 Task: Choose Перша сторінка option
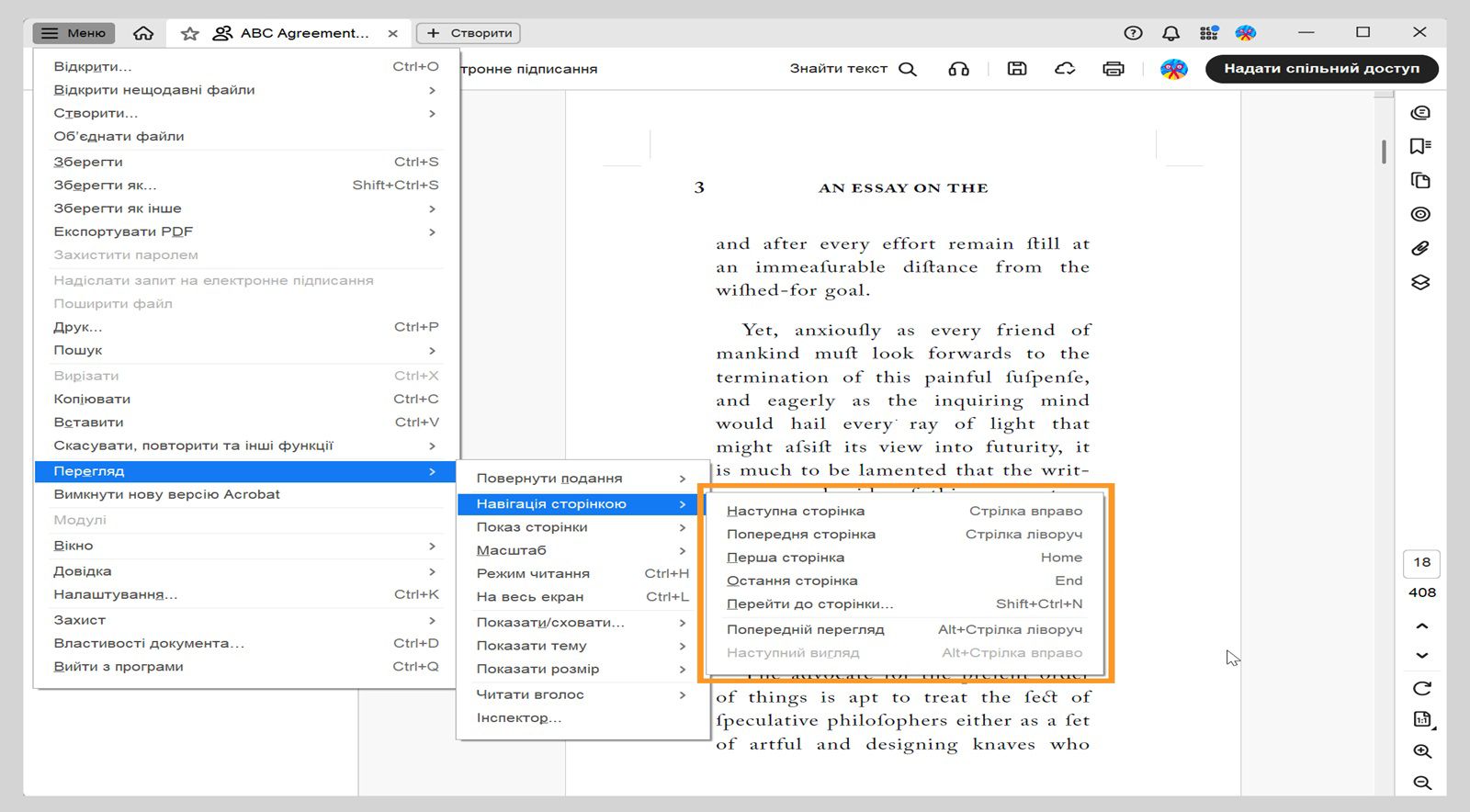tap(905, 558)
